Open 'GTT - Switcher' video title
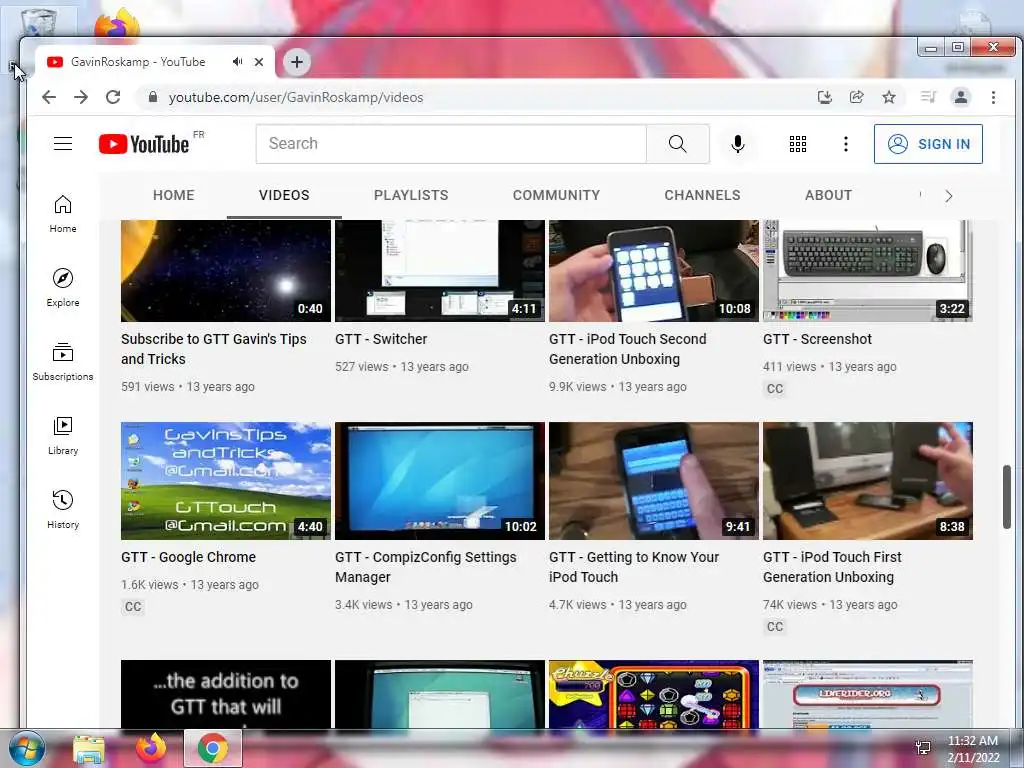 (x=381, y=340)
